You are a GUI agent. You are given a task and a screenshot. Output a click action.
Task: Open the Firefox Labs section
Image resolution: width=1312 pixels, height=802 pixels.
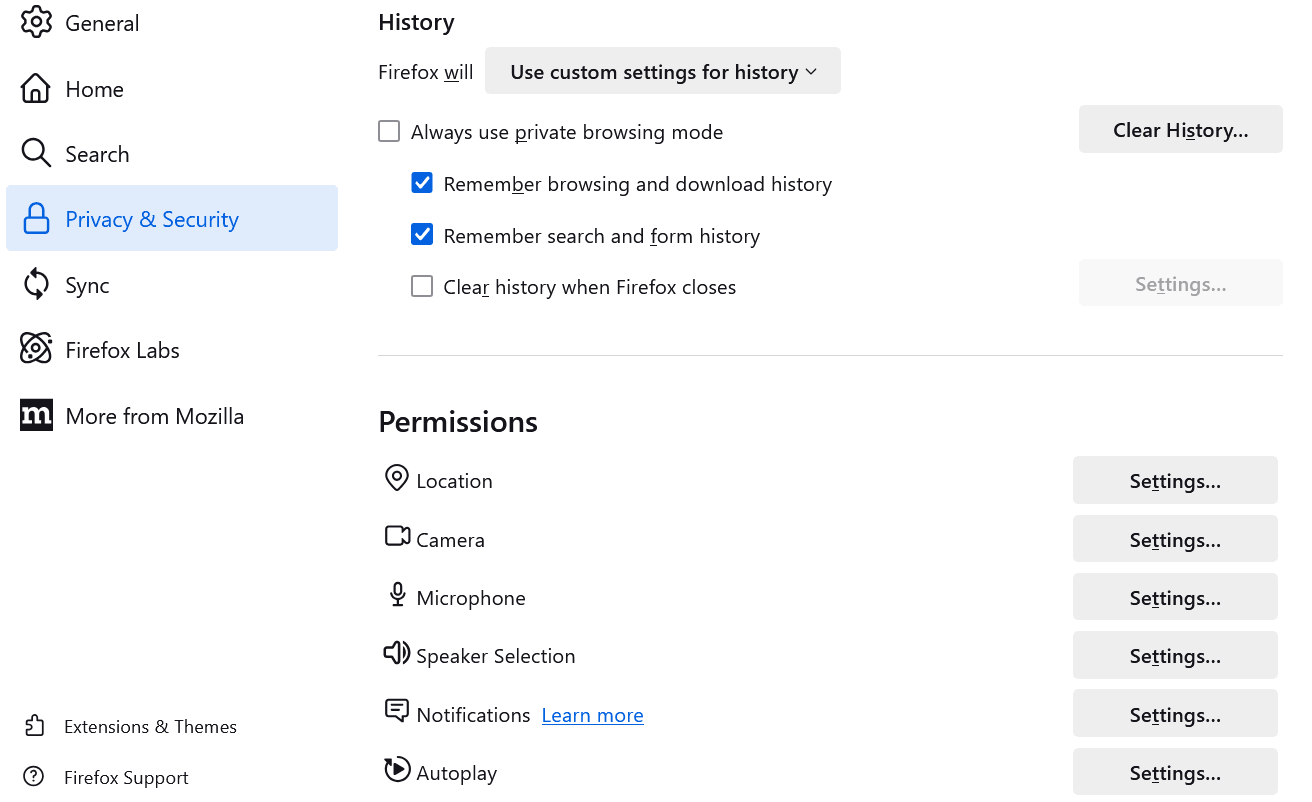click(122, 350)
